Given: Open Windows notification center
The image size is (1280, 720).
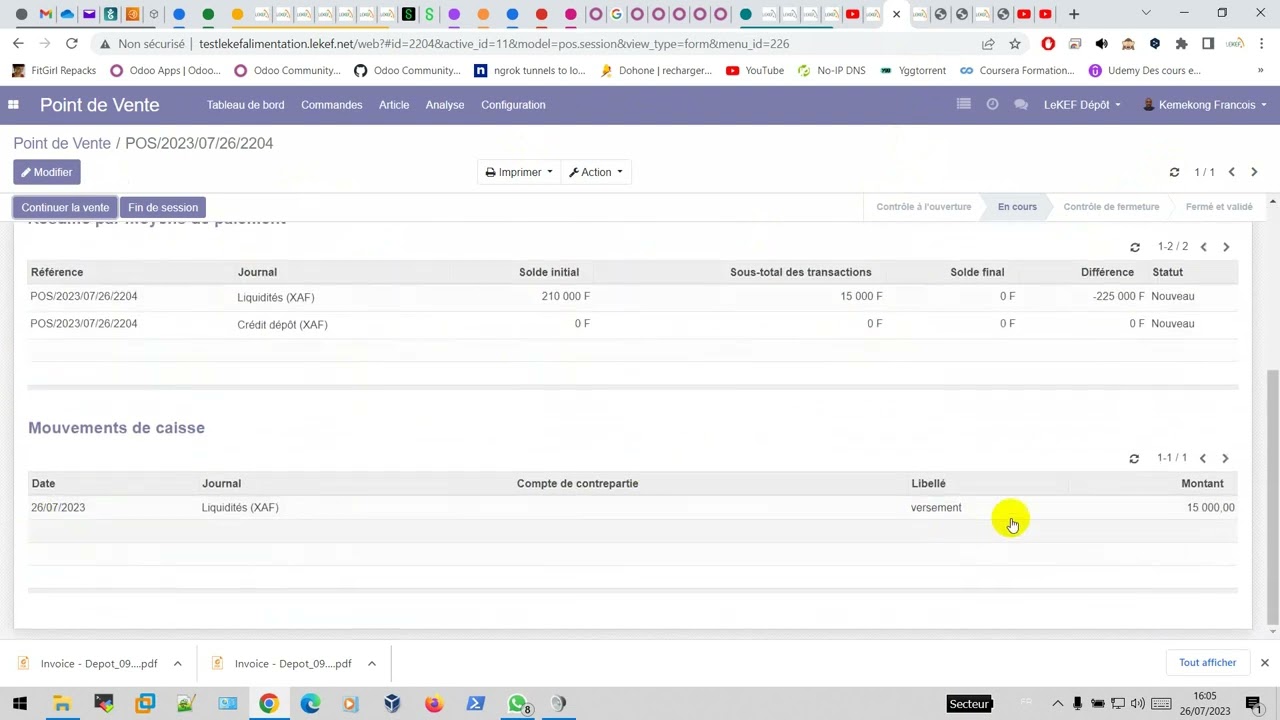Looking at the screenshot, I should coord(1253,704).
